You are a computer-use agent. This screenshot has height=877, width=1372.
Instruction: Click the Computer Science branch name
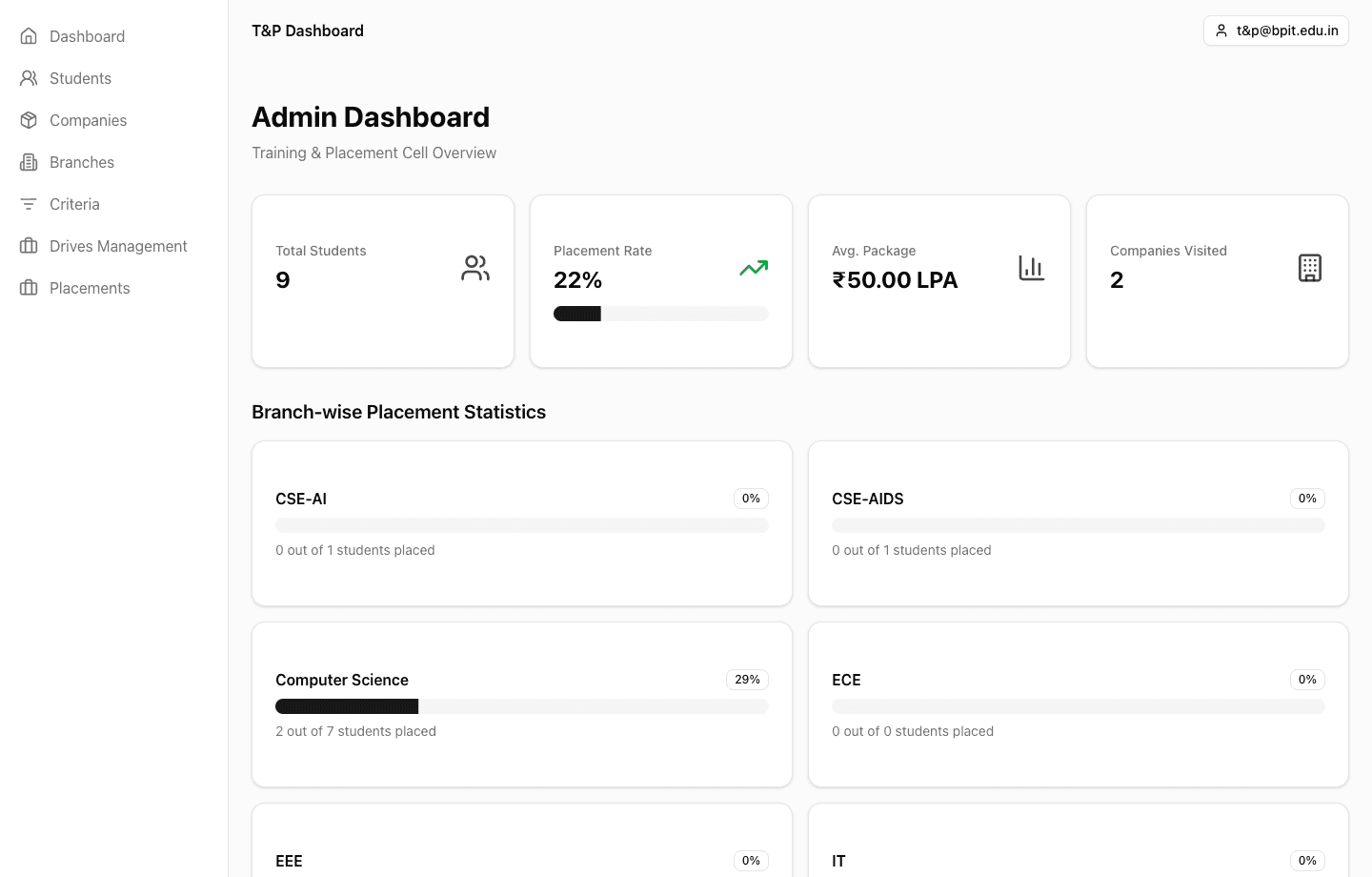coord(342,680)
